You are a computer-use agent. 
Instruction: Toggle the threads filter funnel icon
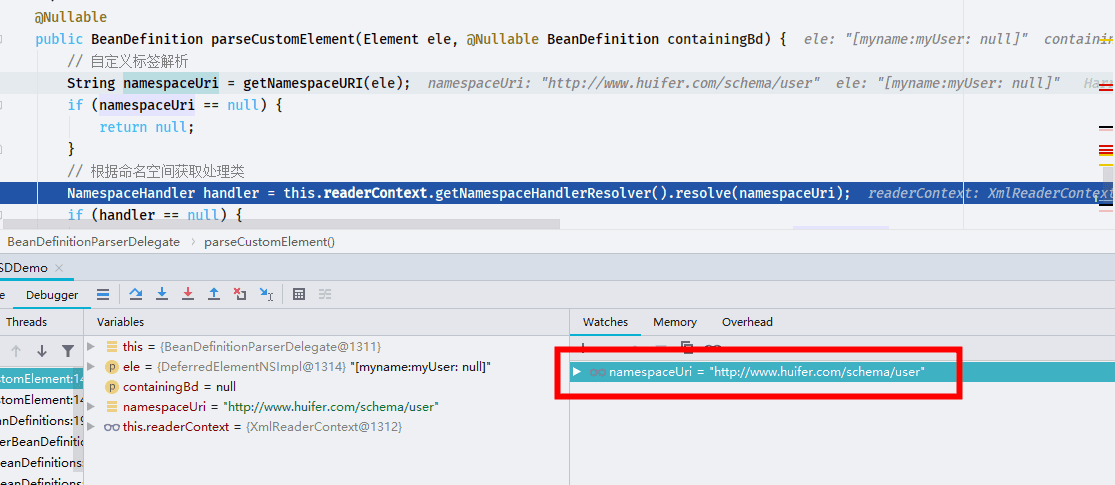pos(68,351)
